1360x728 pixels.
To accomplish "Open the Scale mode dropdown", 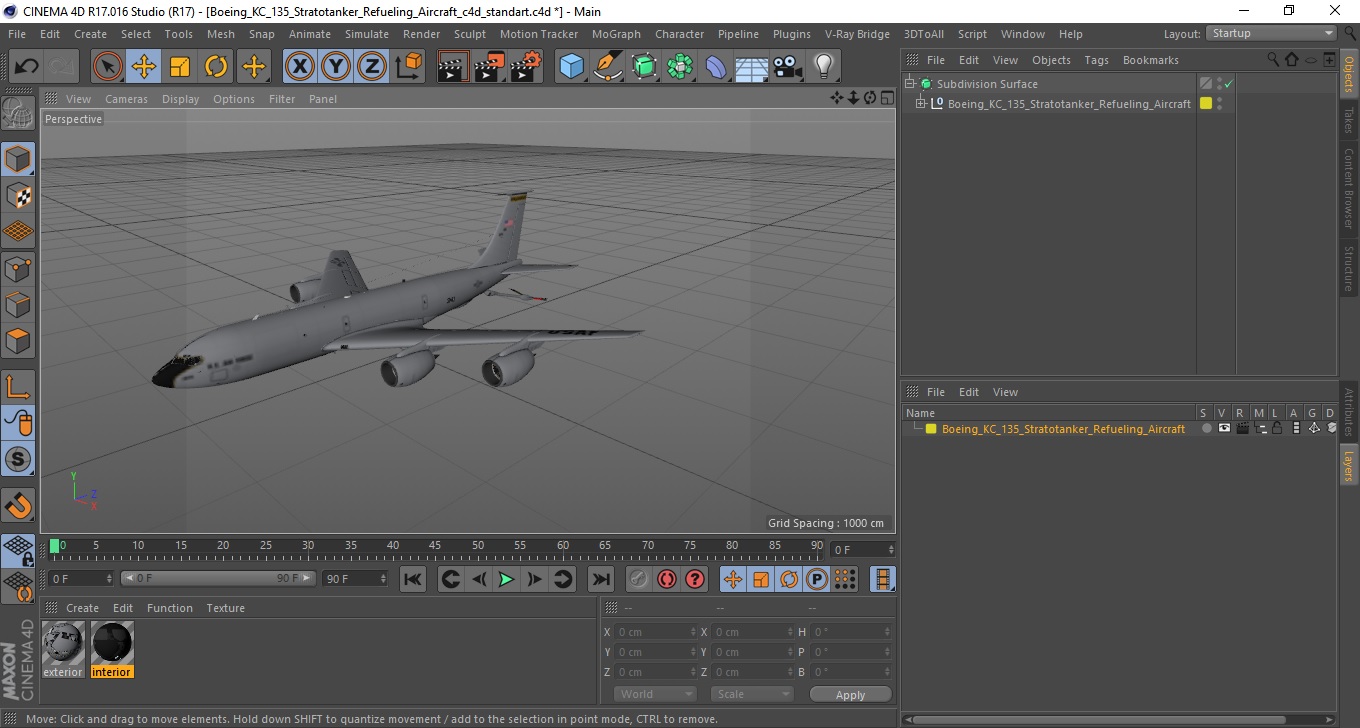I will coord(752,694).
